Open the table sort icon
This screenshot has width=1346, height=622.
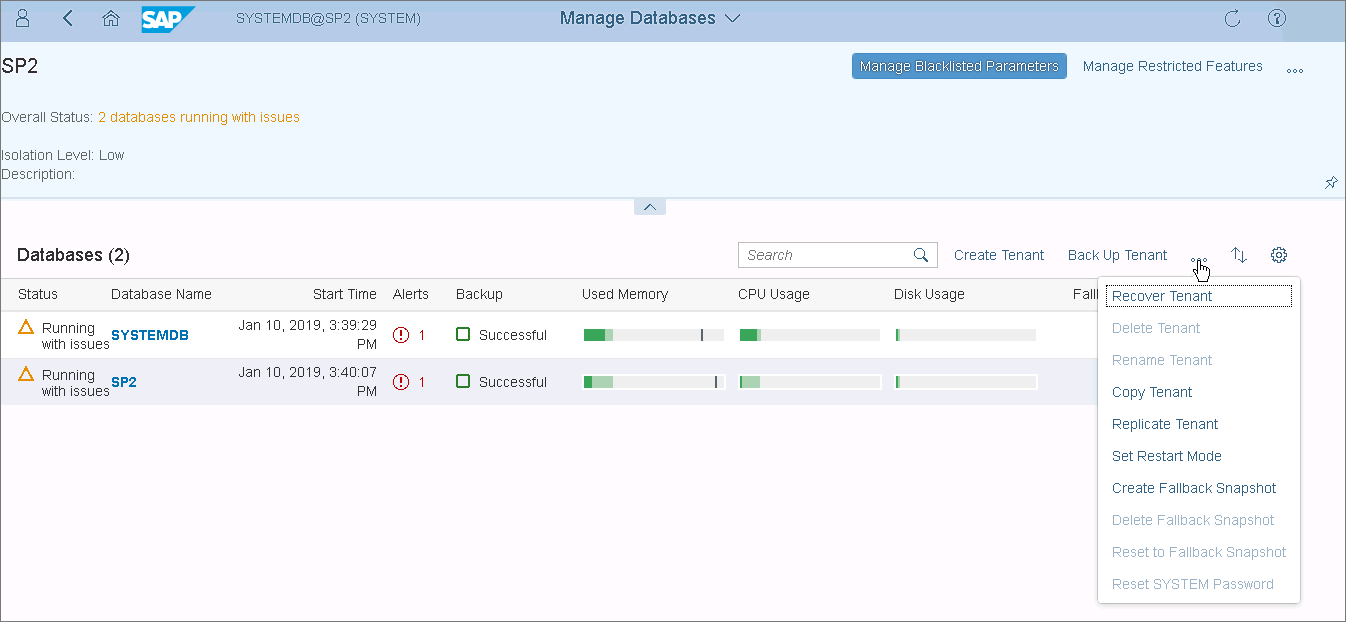tap(1239, 255)
